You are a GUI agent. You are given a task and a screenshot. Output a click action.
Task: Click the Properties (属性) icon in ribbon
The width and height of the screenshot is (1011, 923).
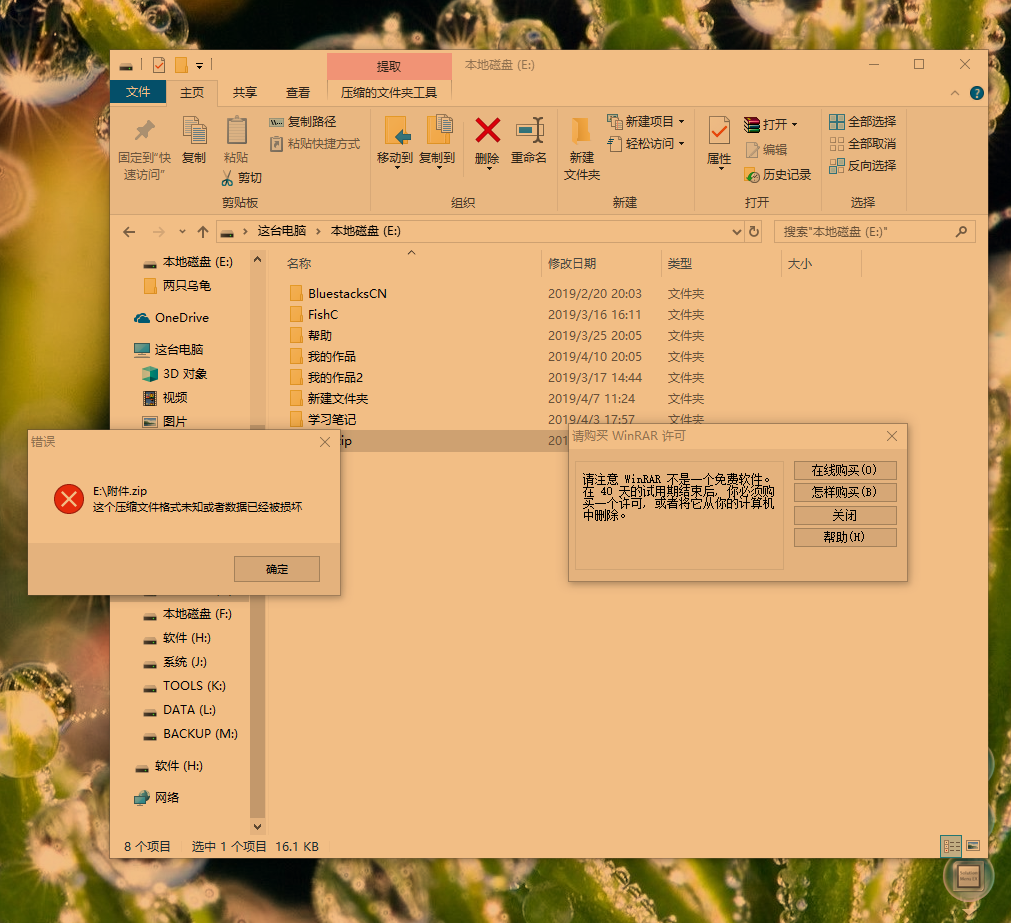click(x=719, y=132)
